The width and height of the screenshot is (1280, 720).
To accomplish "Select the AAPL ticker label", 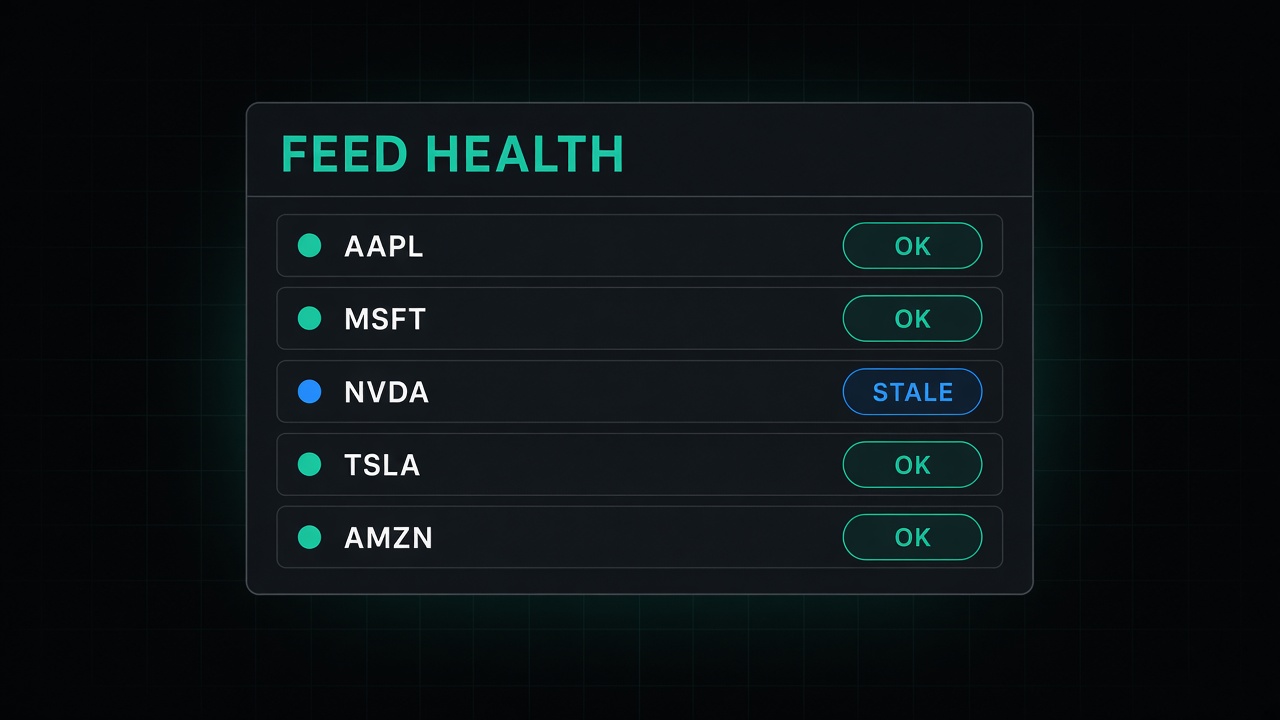I will click(x=384, y=246).
